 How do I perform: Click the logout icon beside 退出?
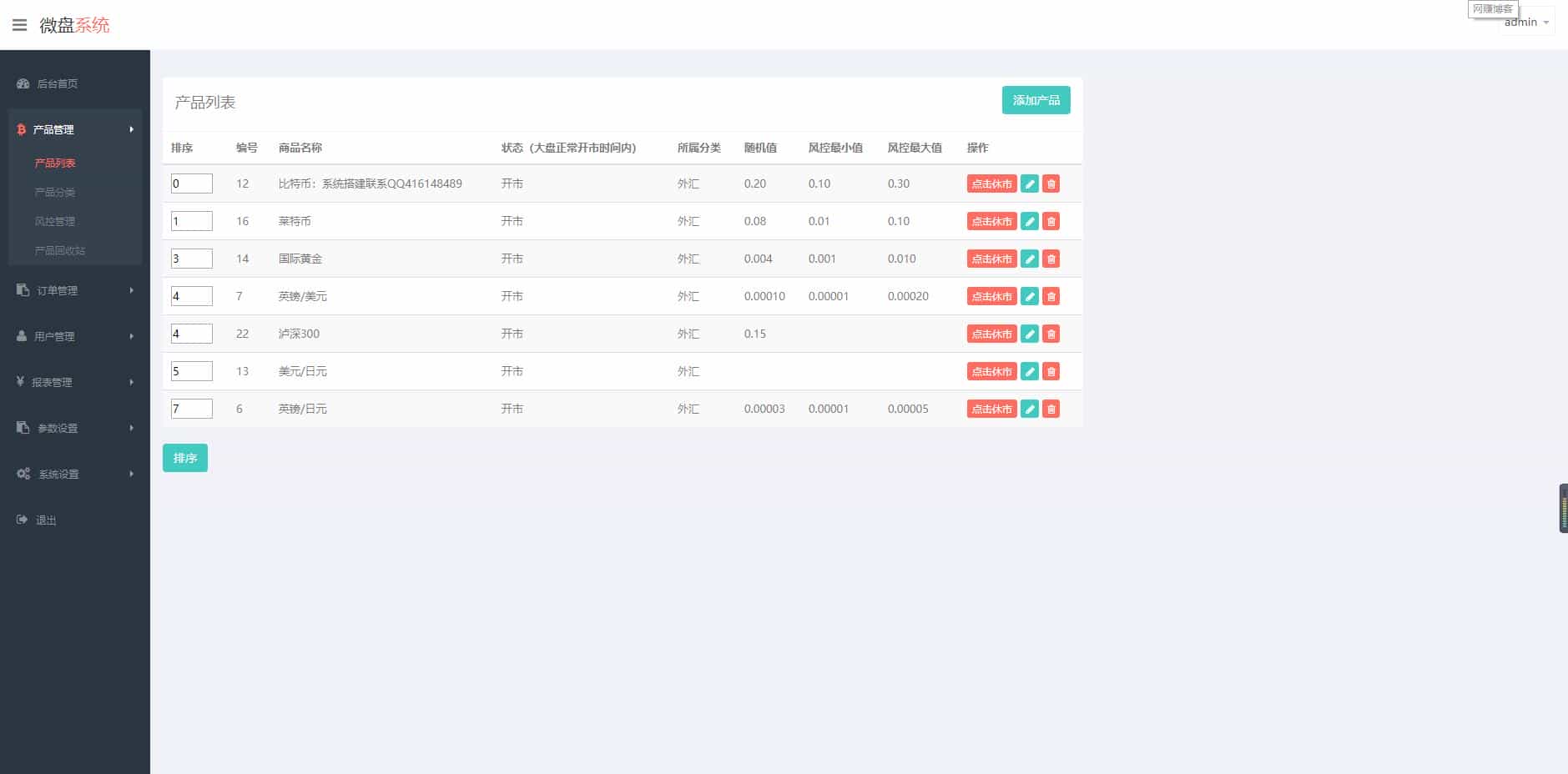click(21, 520)
